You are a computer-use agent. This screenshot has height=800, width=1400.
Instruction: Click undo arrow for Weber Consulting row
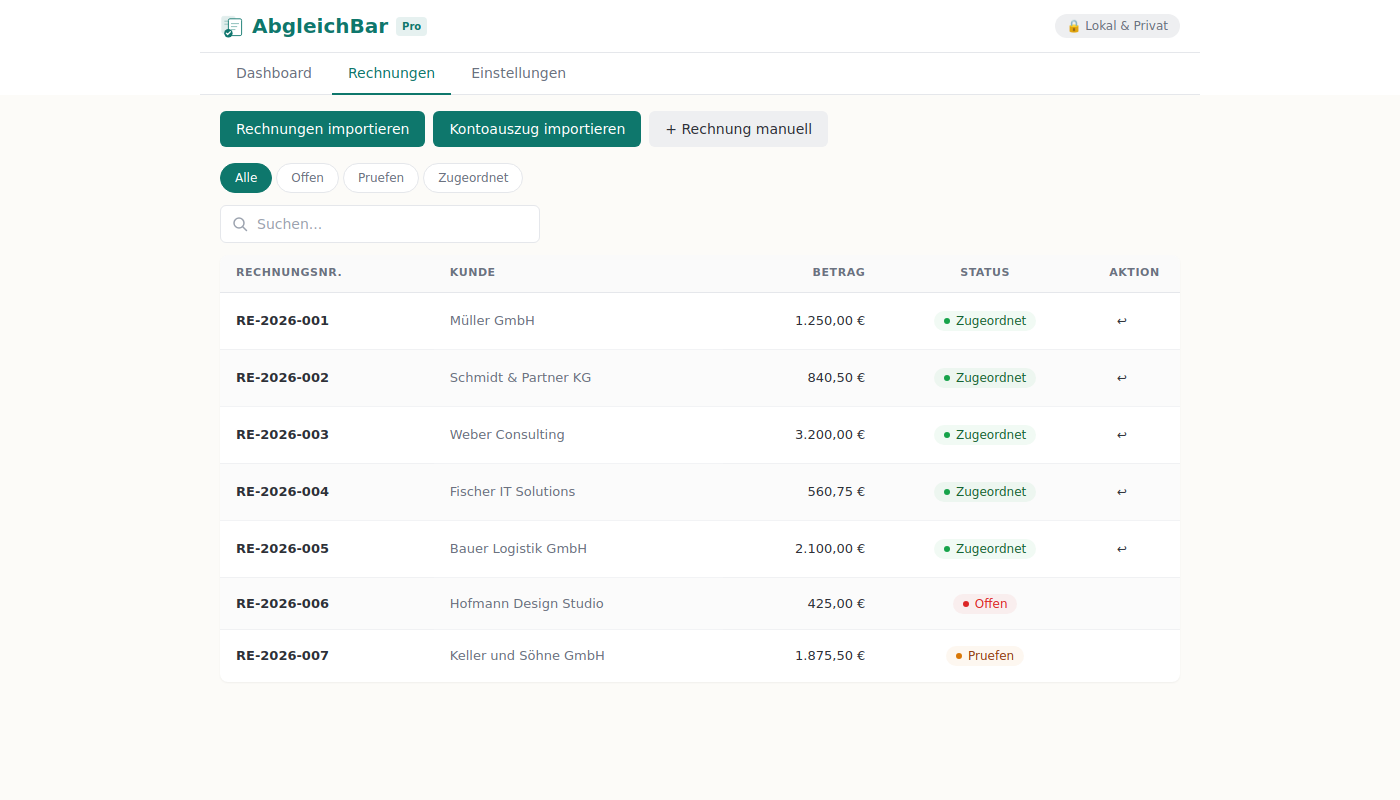point(1121,435)
